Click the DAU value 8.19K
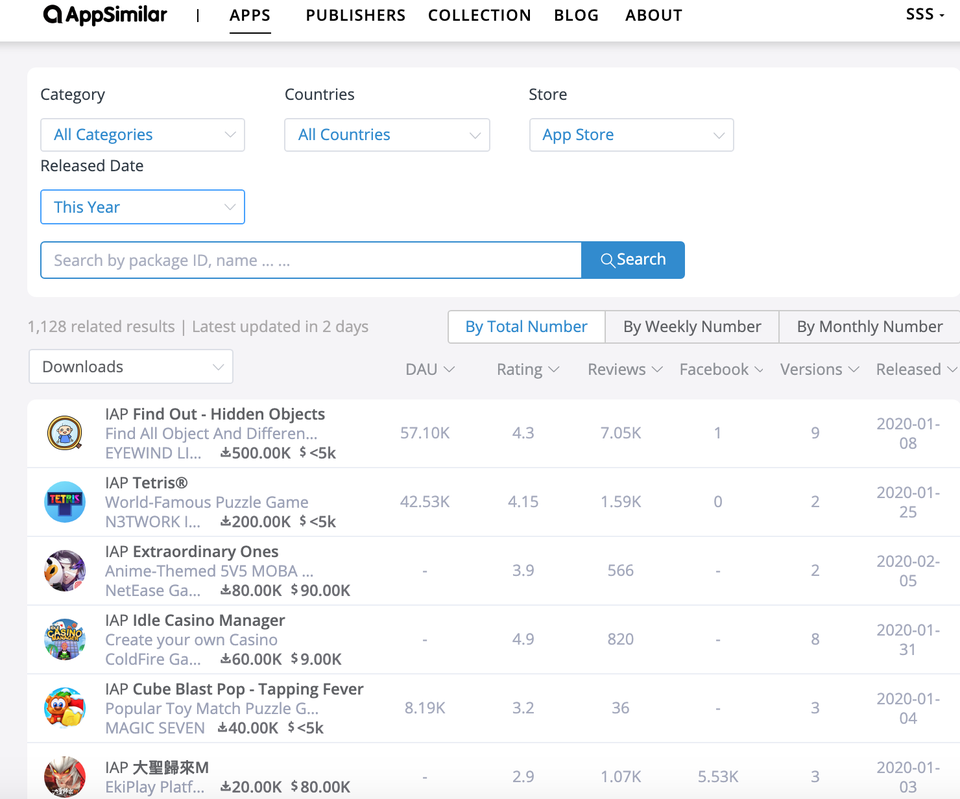This screenshot has height=799, width=960. click(x=425, y=707)
